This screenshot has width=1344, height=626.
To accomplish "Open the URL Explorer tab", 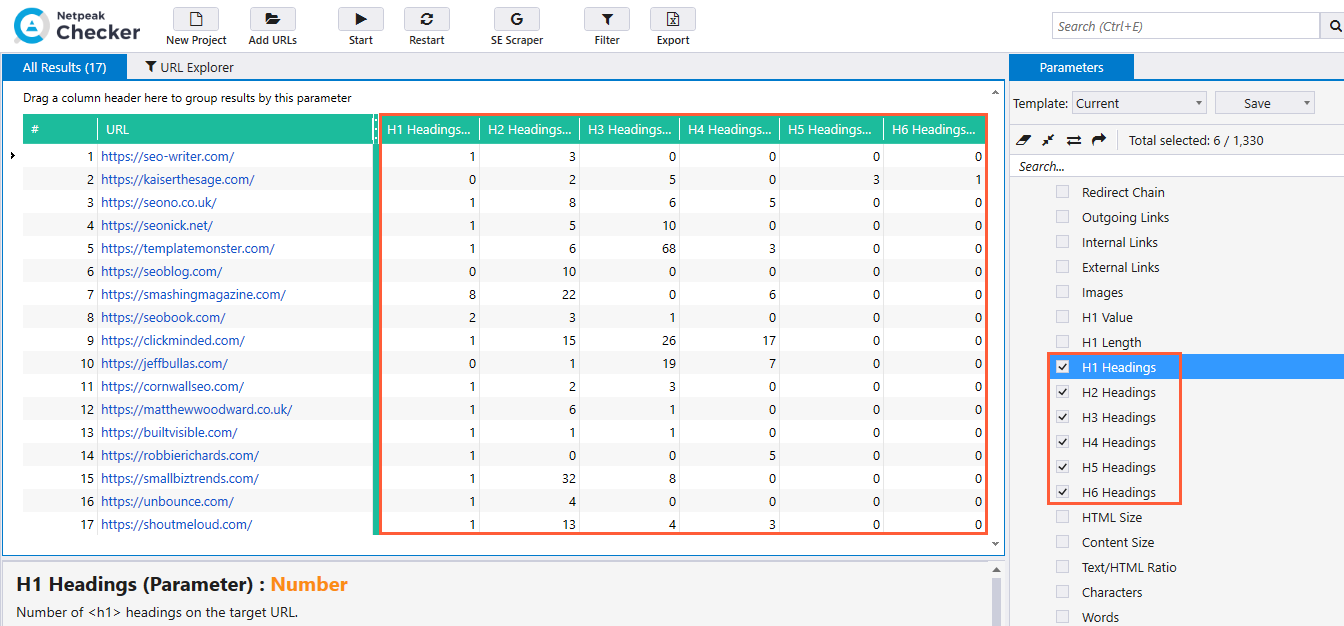I will click(x=189, y=67).
